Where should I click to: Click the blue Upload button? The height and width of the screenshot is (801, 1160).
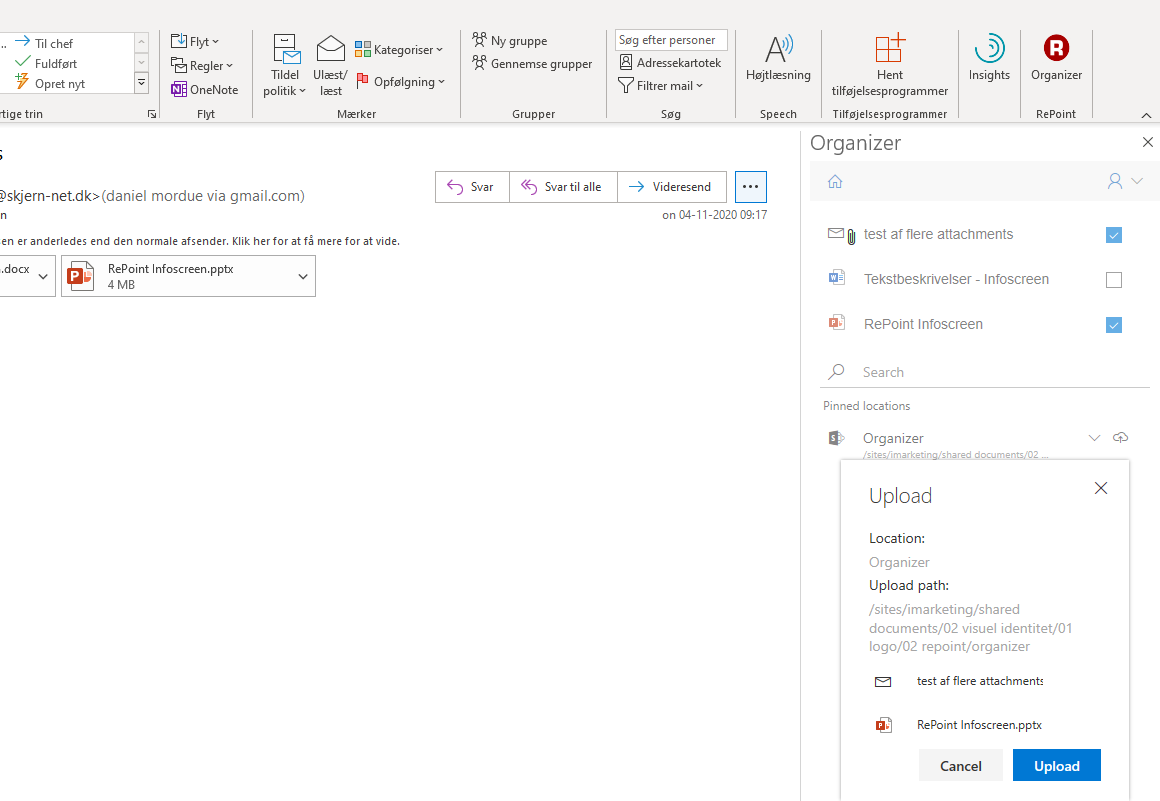pyautogui.click(x=1056, y=766)
